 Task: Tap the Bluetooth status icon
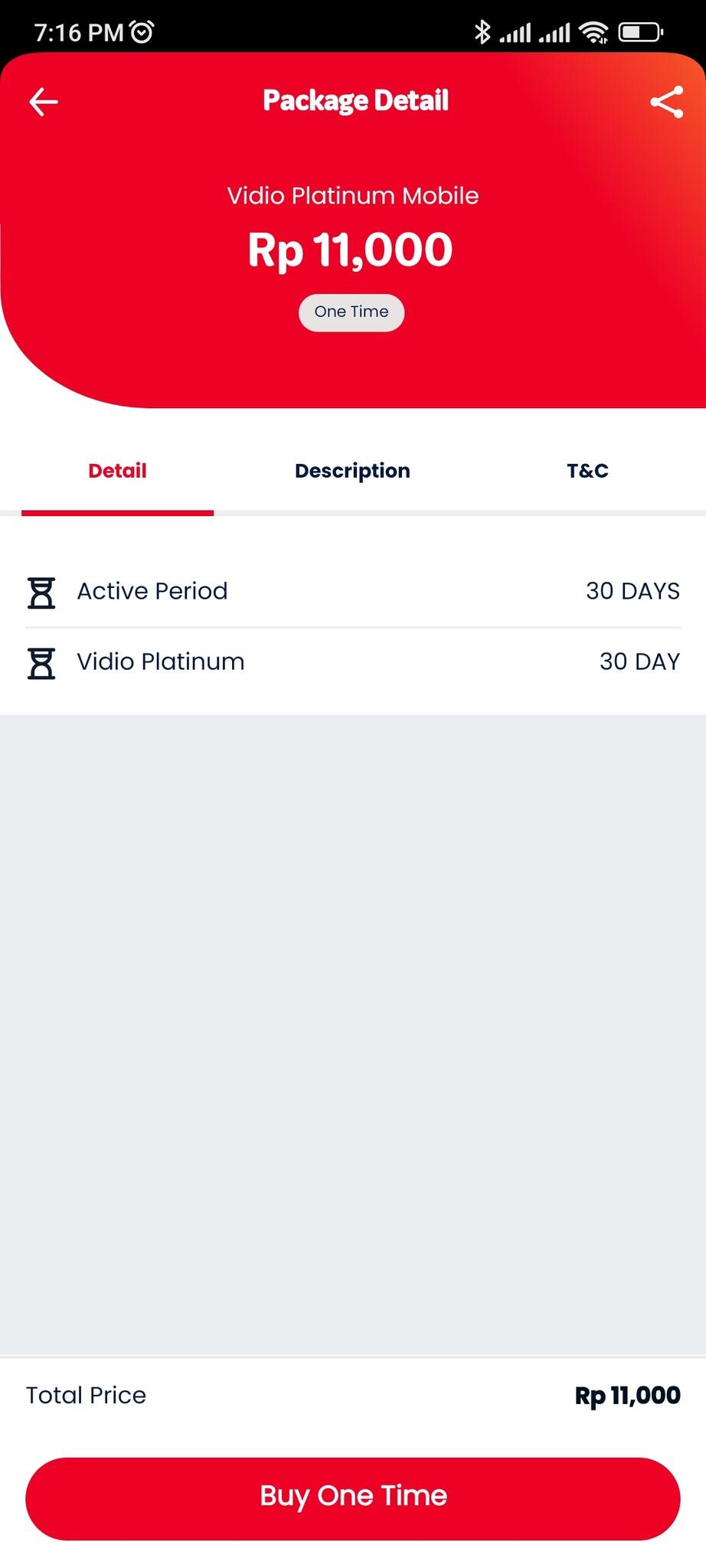[x=482, y=32]
